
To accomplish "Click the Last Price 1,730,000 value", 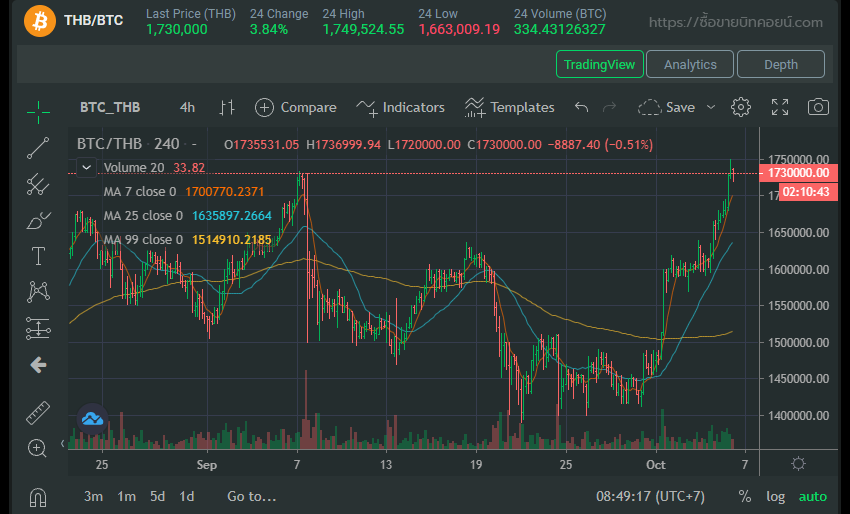I will pos(177,29).
